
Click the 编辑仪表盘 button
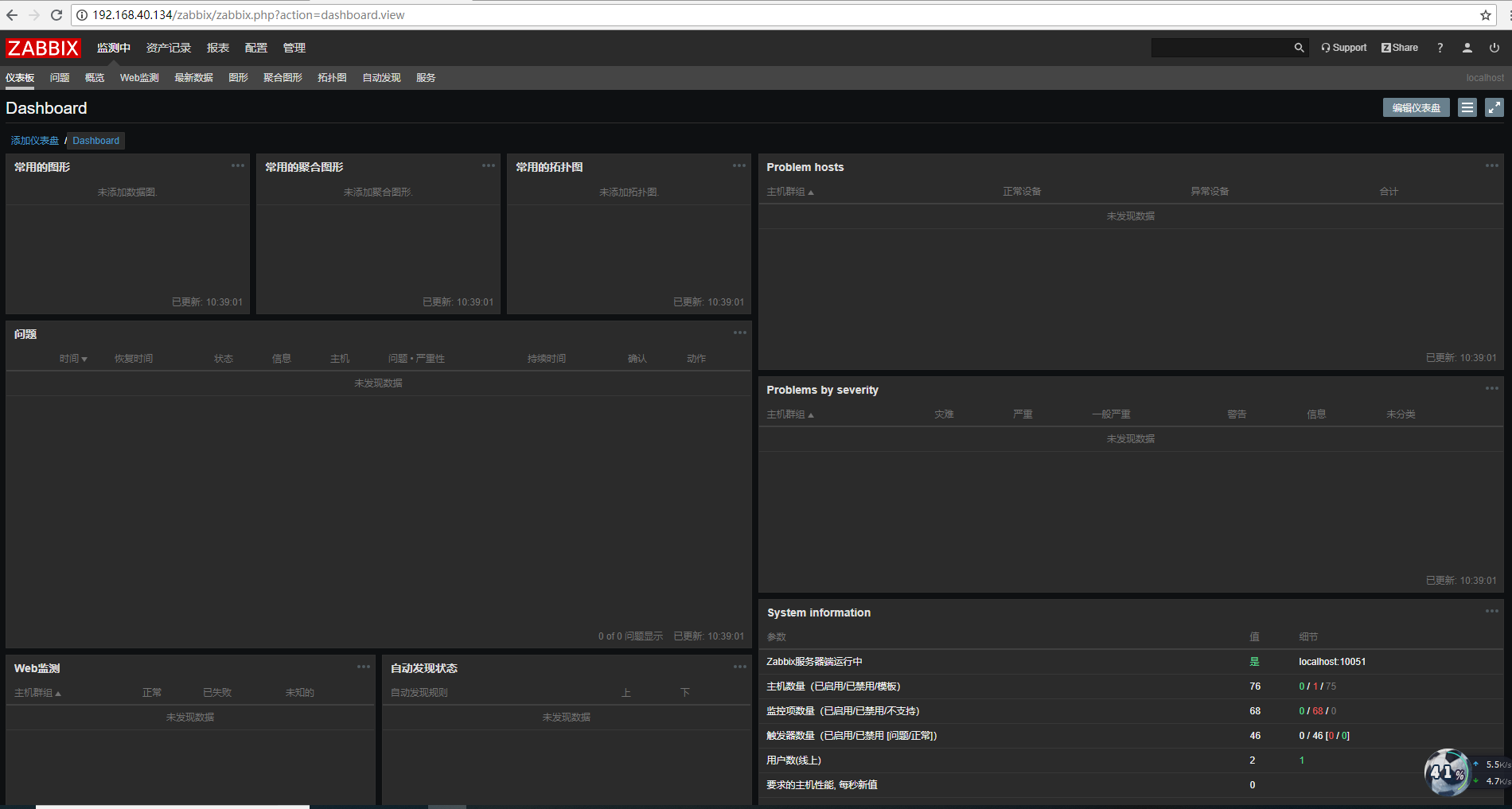pyautogui.click(x=1416, y=107)
